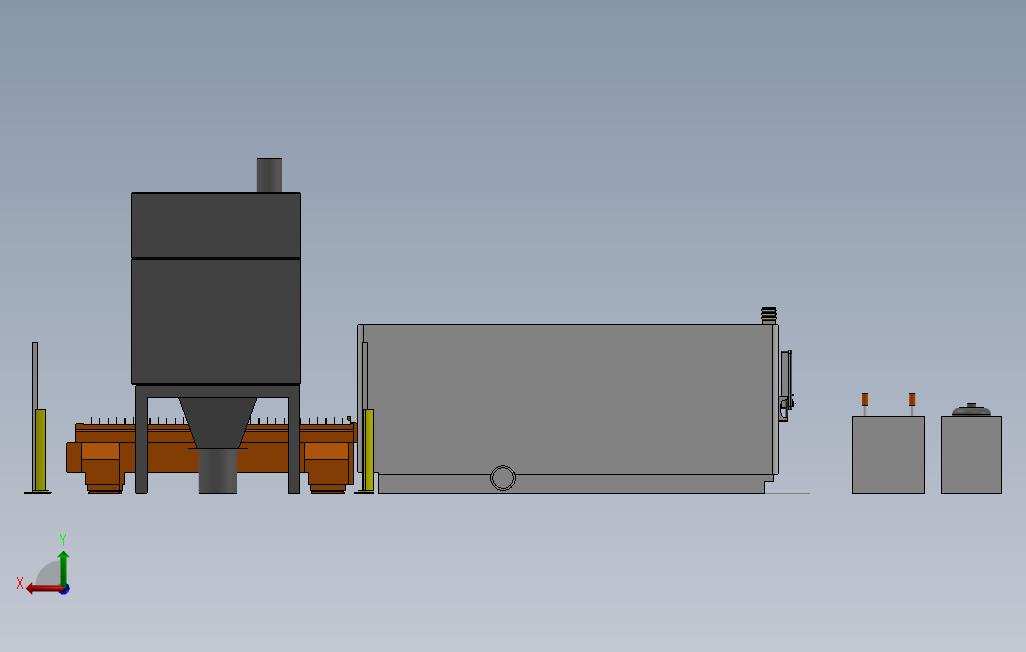The width and height of the screenshot is (1026, 652).
Task: Select the latch panel on the tank's right side
Action: [x=786, y=385]
